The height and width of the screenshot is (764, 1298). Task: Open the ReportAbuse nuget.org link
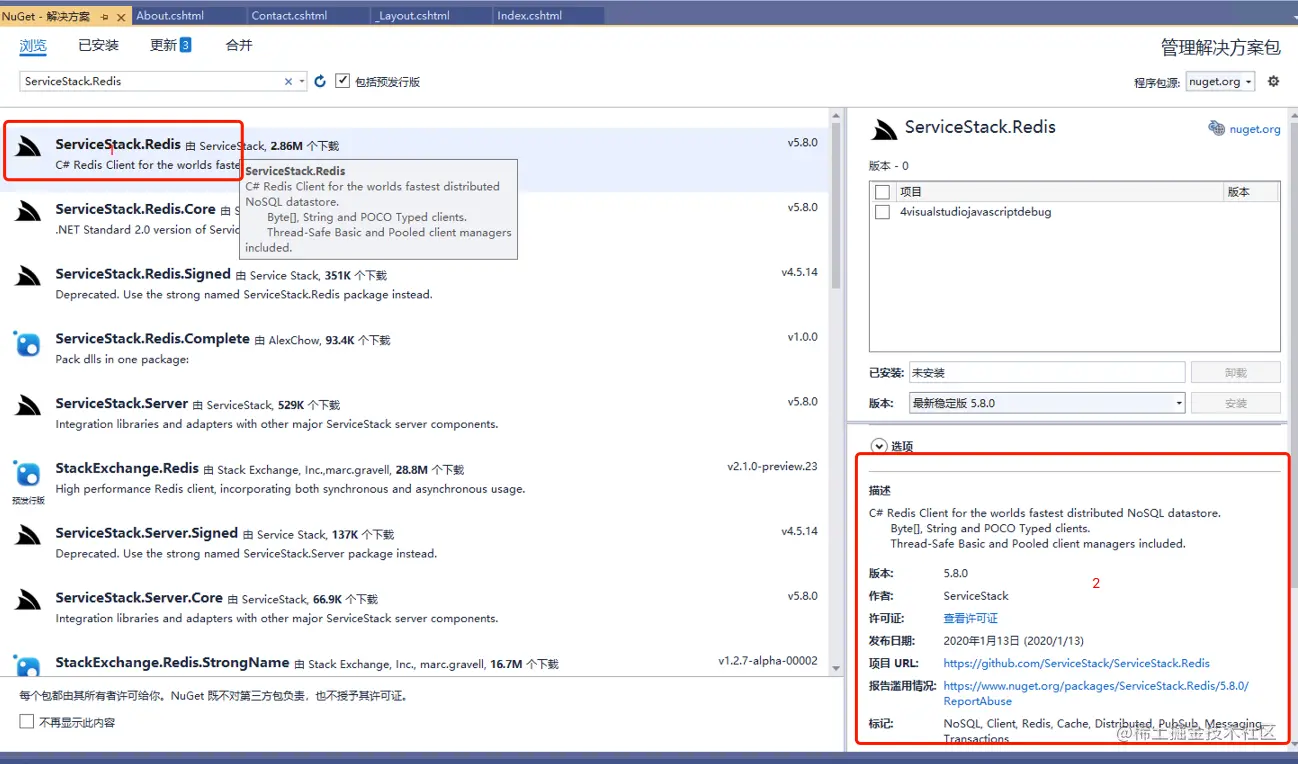(1095, 693)
